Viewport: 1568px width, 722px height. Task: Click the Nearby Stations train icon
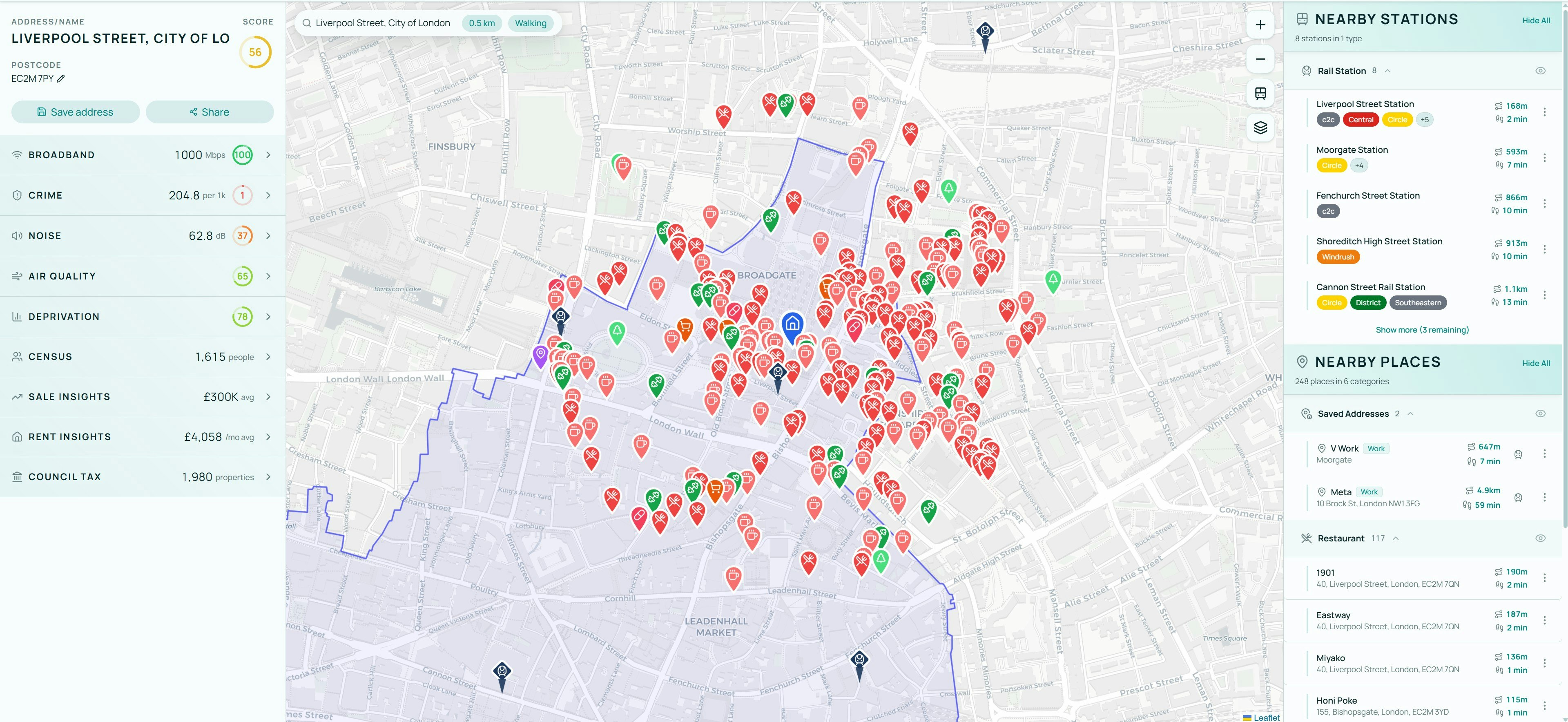1302,20
